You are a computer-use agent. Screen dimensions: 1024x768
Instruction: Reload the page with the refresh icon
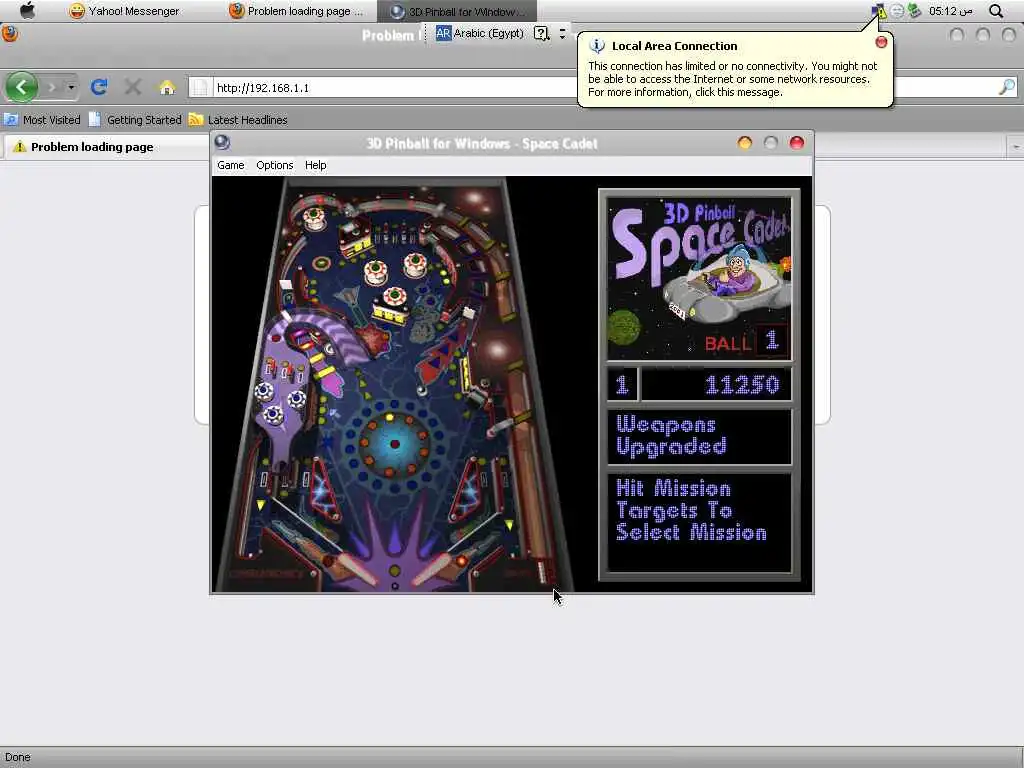click(99, 87)
